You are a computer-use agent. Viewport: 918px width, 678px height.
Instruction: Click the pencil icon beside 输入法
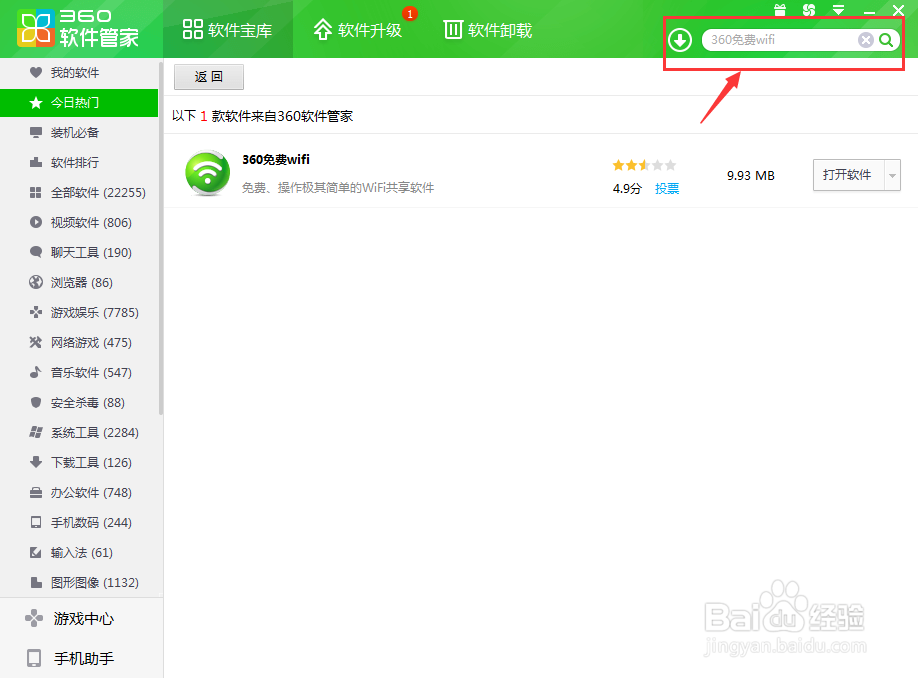click(36, 552)
